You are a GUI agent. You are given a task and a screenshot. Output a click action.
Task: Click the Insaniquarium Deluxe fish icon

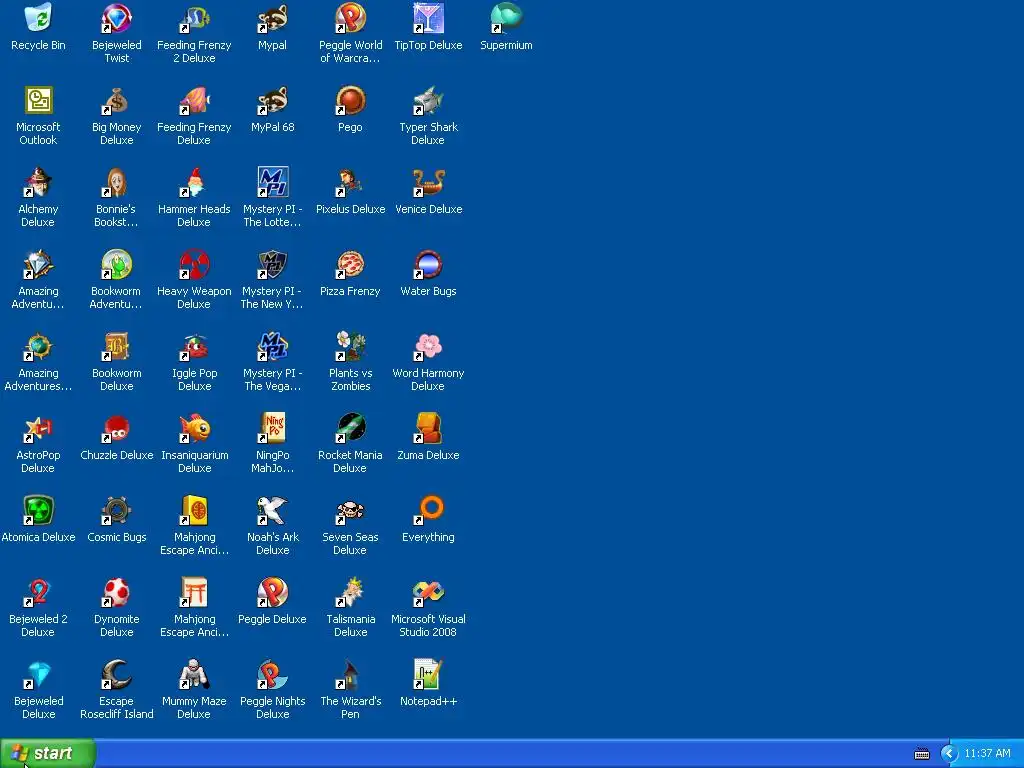(194, 428)
